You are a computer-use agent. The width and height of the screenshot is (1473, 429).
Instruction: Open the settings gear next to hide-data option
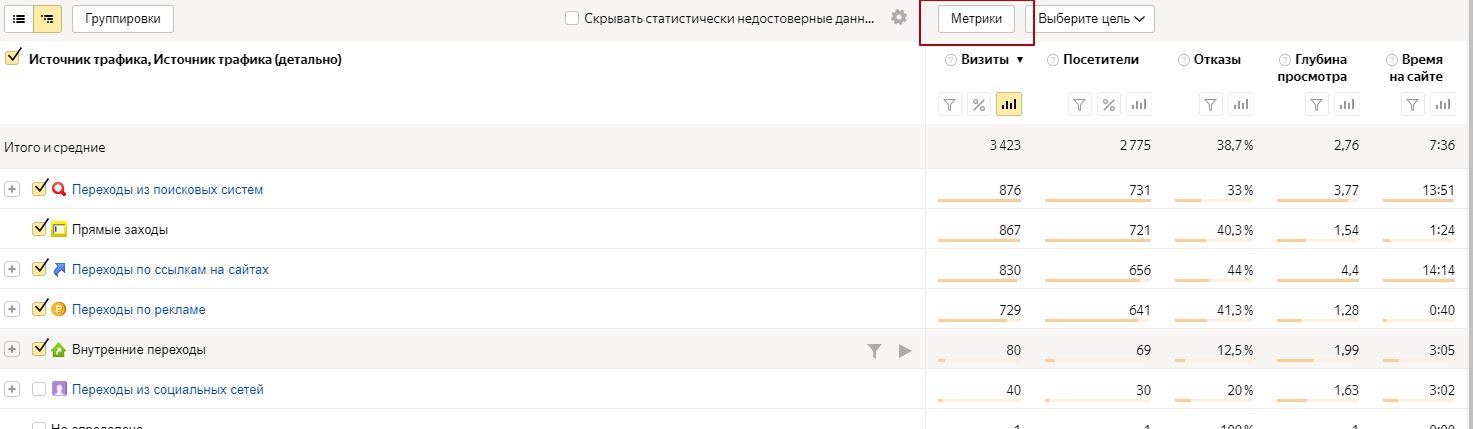(x=898, y=17)
